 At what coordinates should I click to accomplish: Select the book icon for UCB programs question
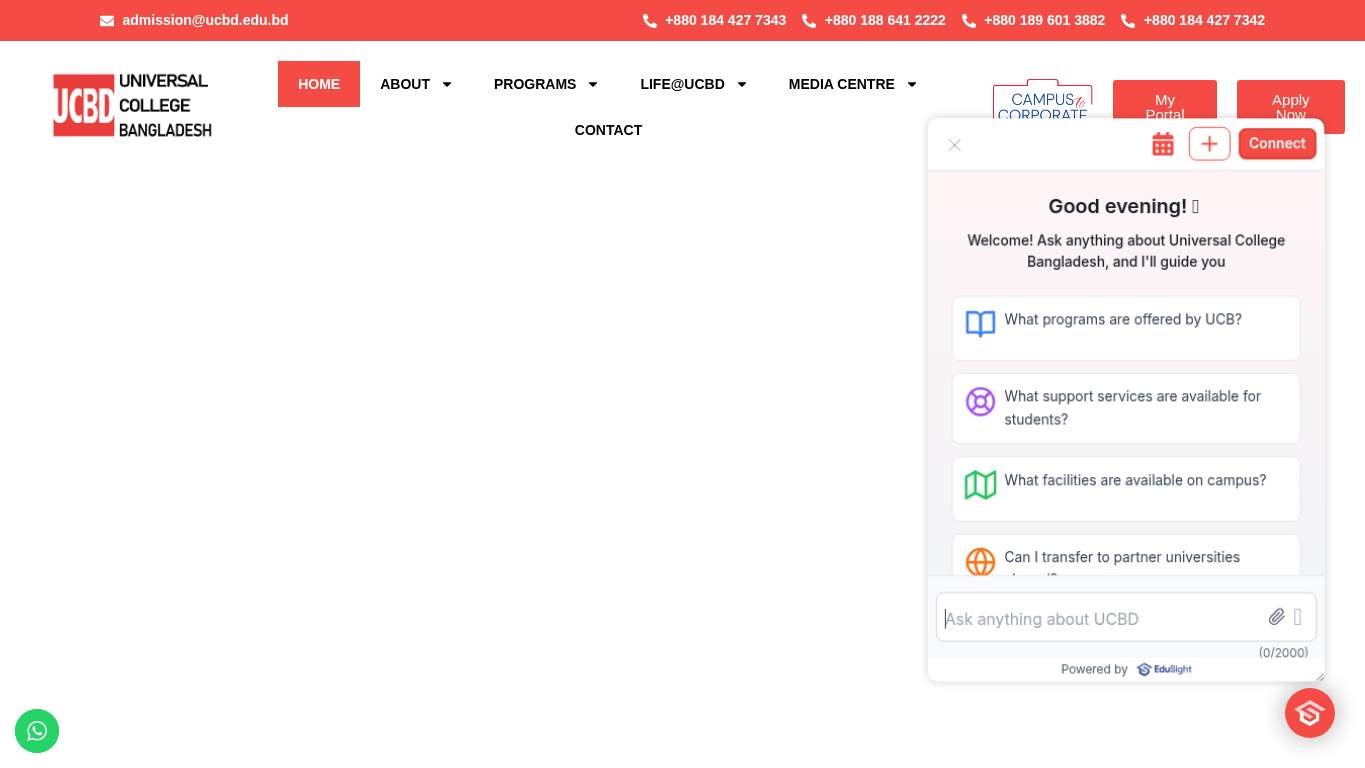(x=980, y=324)
